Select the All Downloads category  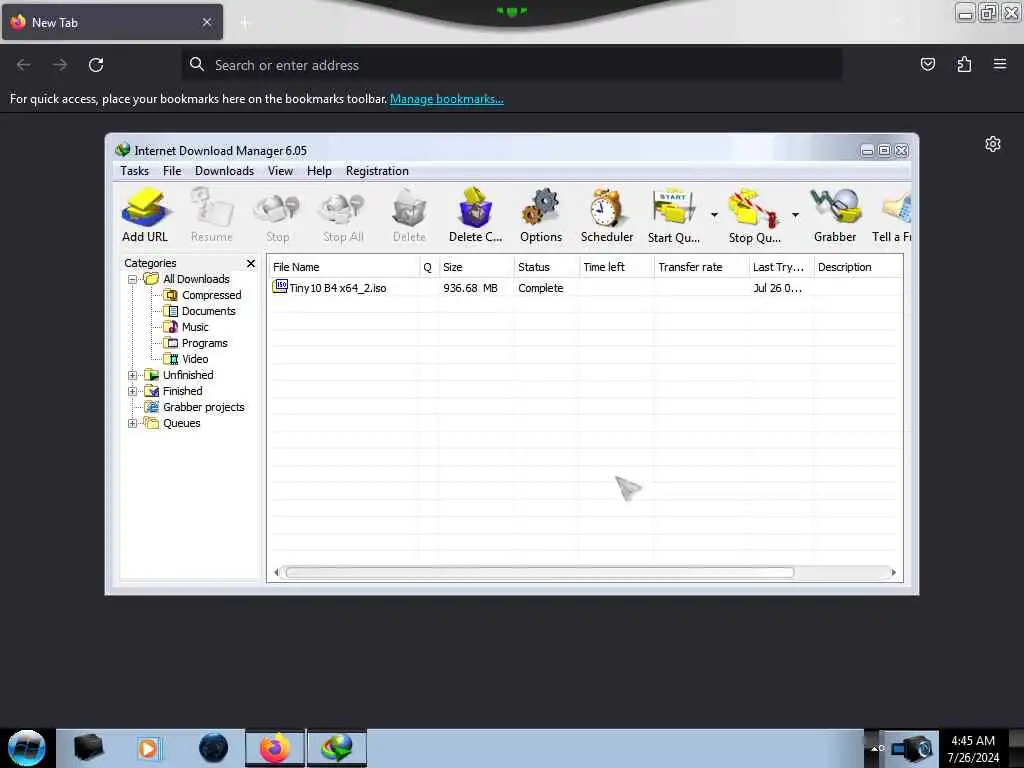[196, 279]
